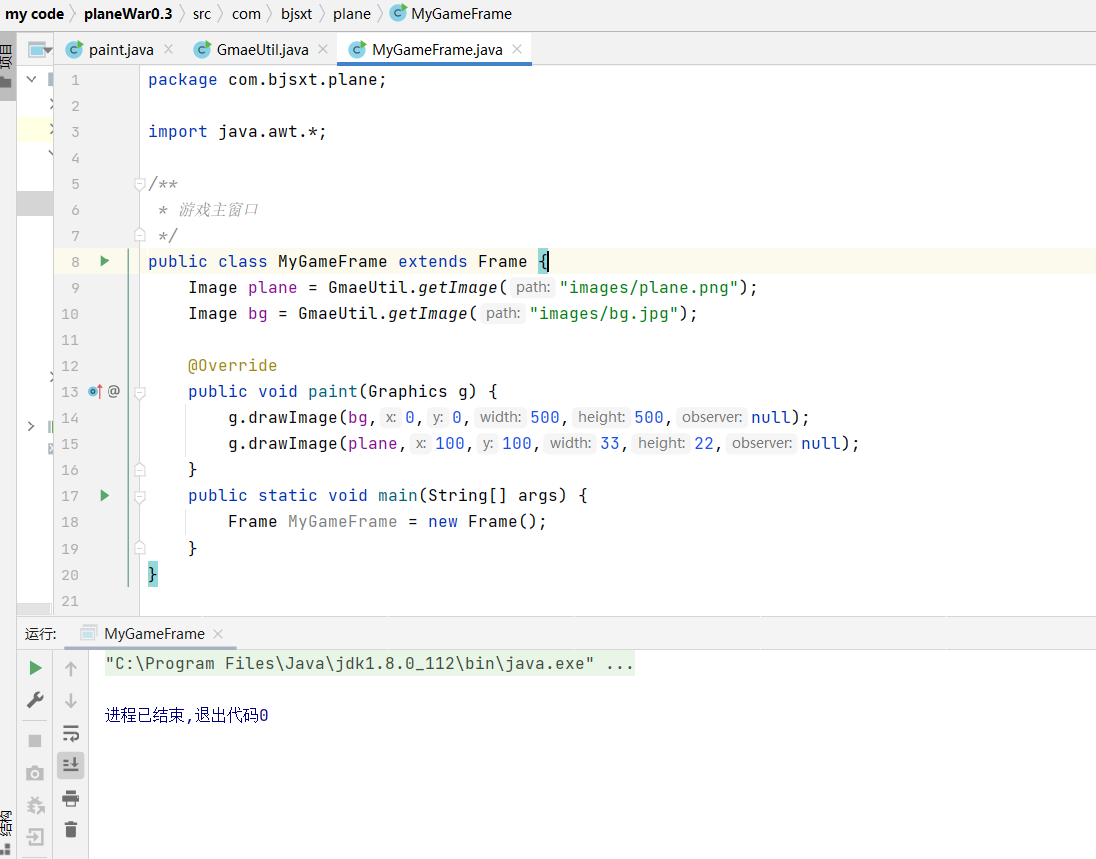Image resolution: width=1096 pixels, height=859 pixels.
Task: Open the Project tool window sidebar tab
Action: (x=6, y=66)
